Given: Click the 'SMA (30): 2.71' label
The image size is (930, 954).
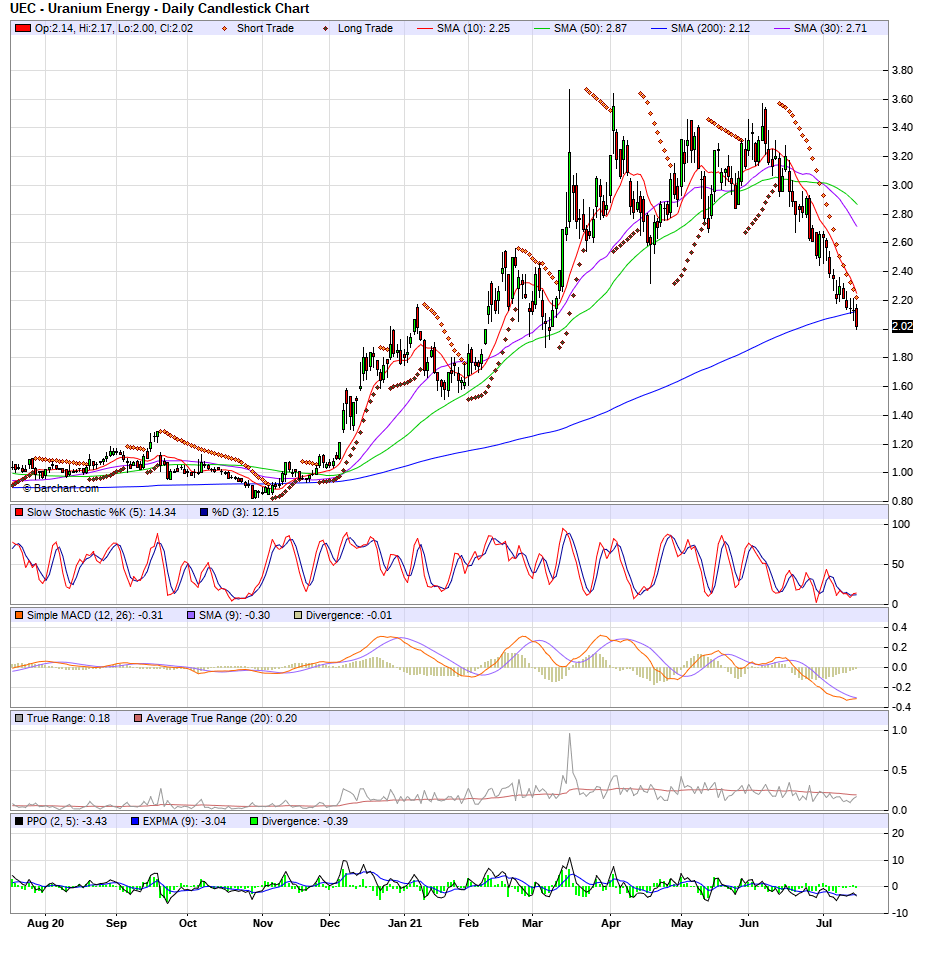Looking at the screenshot, I should tap(830, 29).
